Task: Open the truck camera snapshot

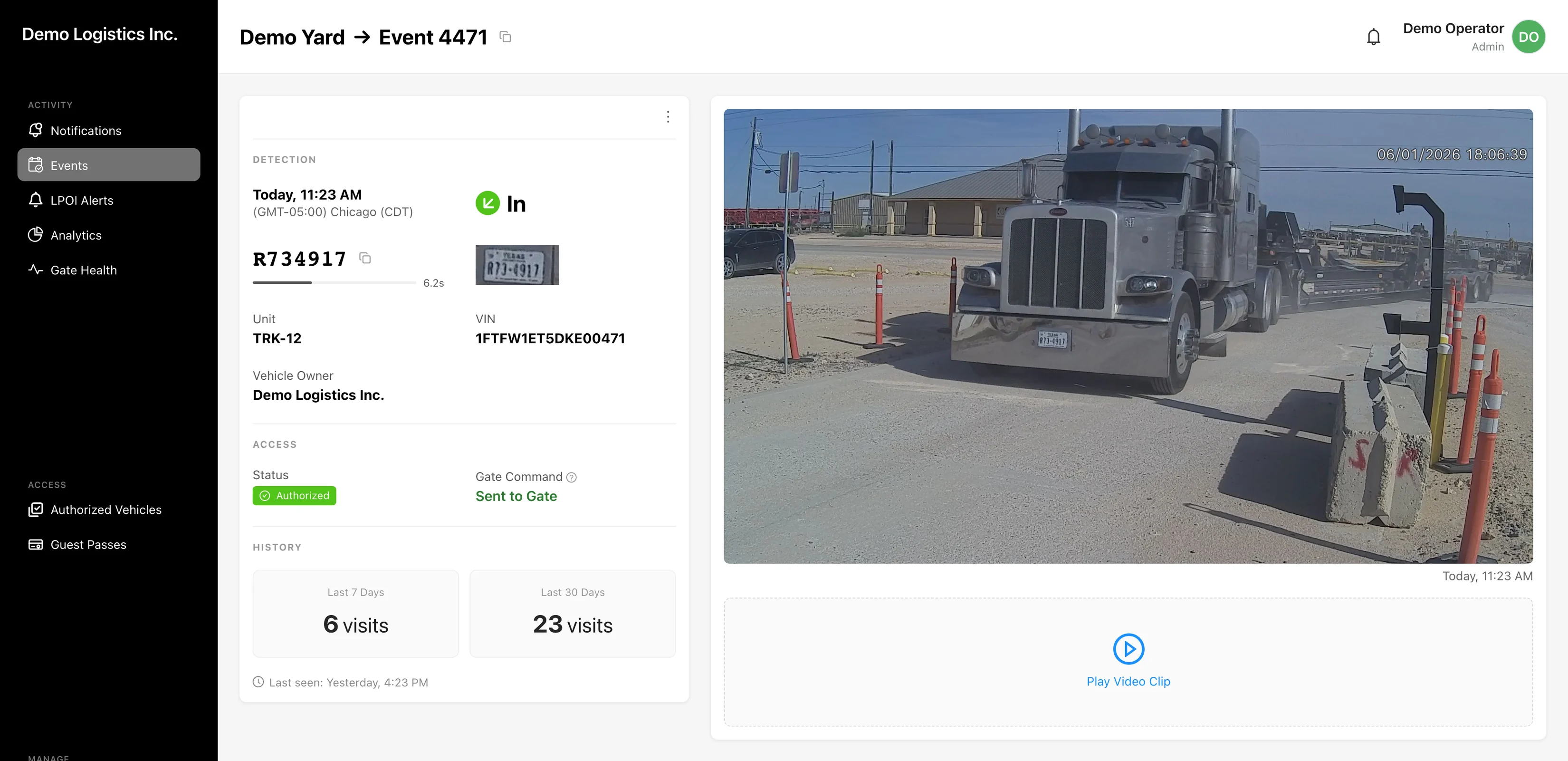Action: click(1128, 336)
